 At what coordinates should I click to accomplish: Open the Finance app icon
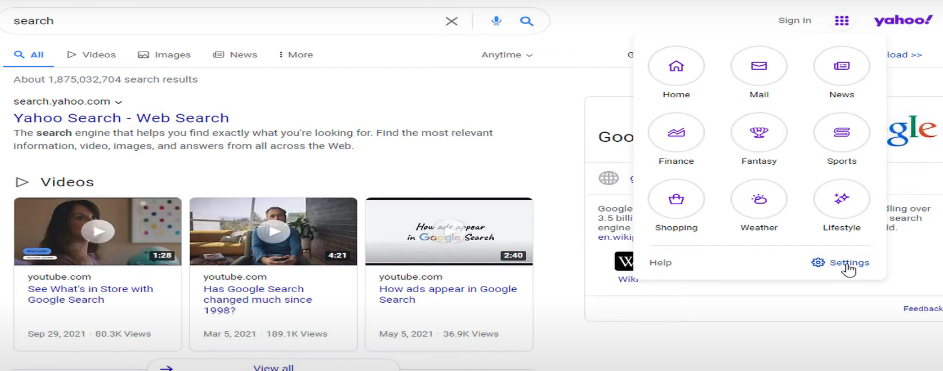click(676, 132)
